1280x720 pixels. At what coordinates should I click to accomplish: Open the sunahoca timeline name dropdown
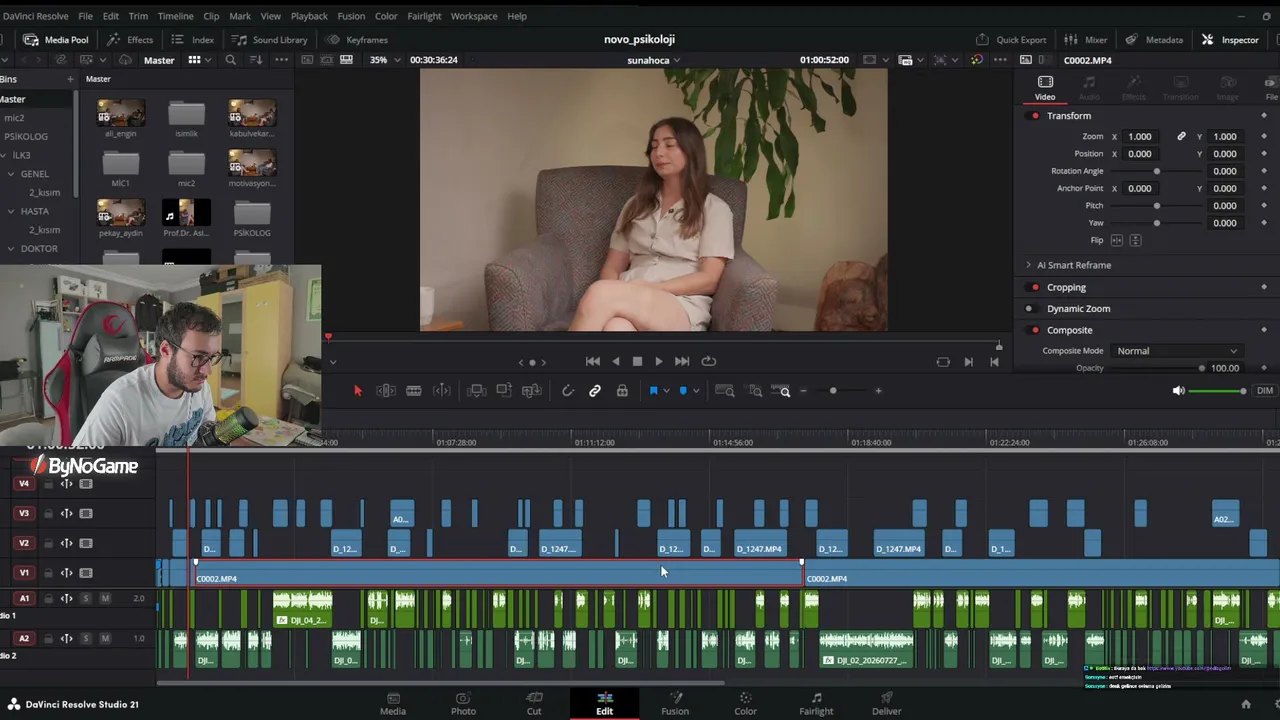(653, 60)
